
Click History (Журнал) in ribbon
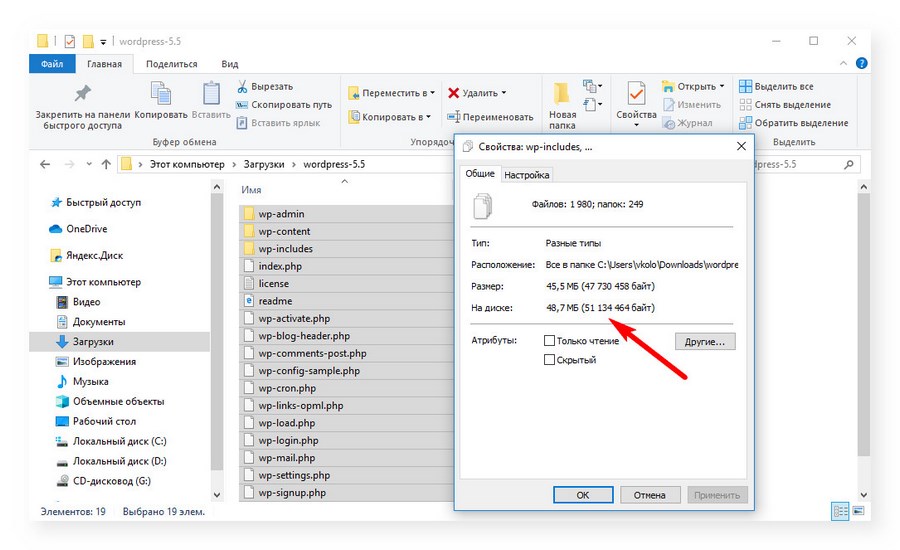687,122
